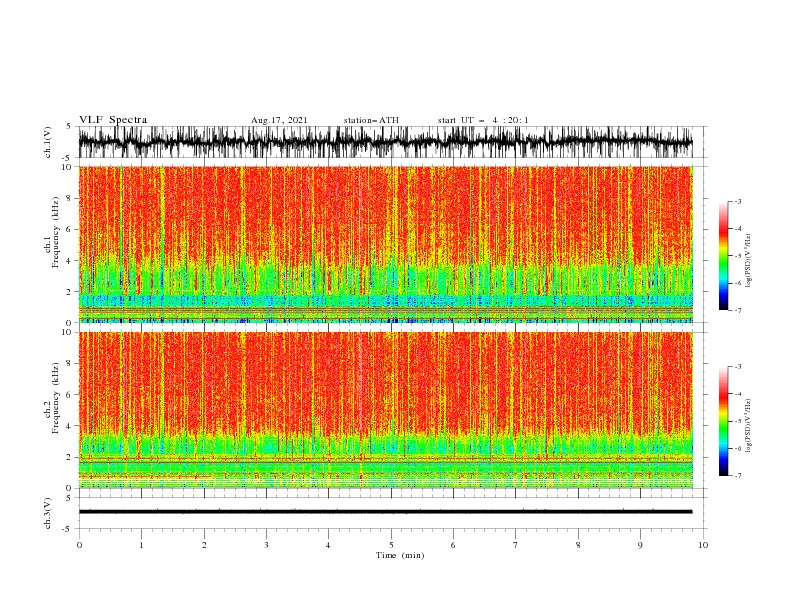Click the "VLF Spectra" plot title
Viewport: 792px width, 612px height.
tap(113, 120)
